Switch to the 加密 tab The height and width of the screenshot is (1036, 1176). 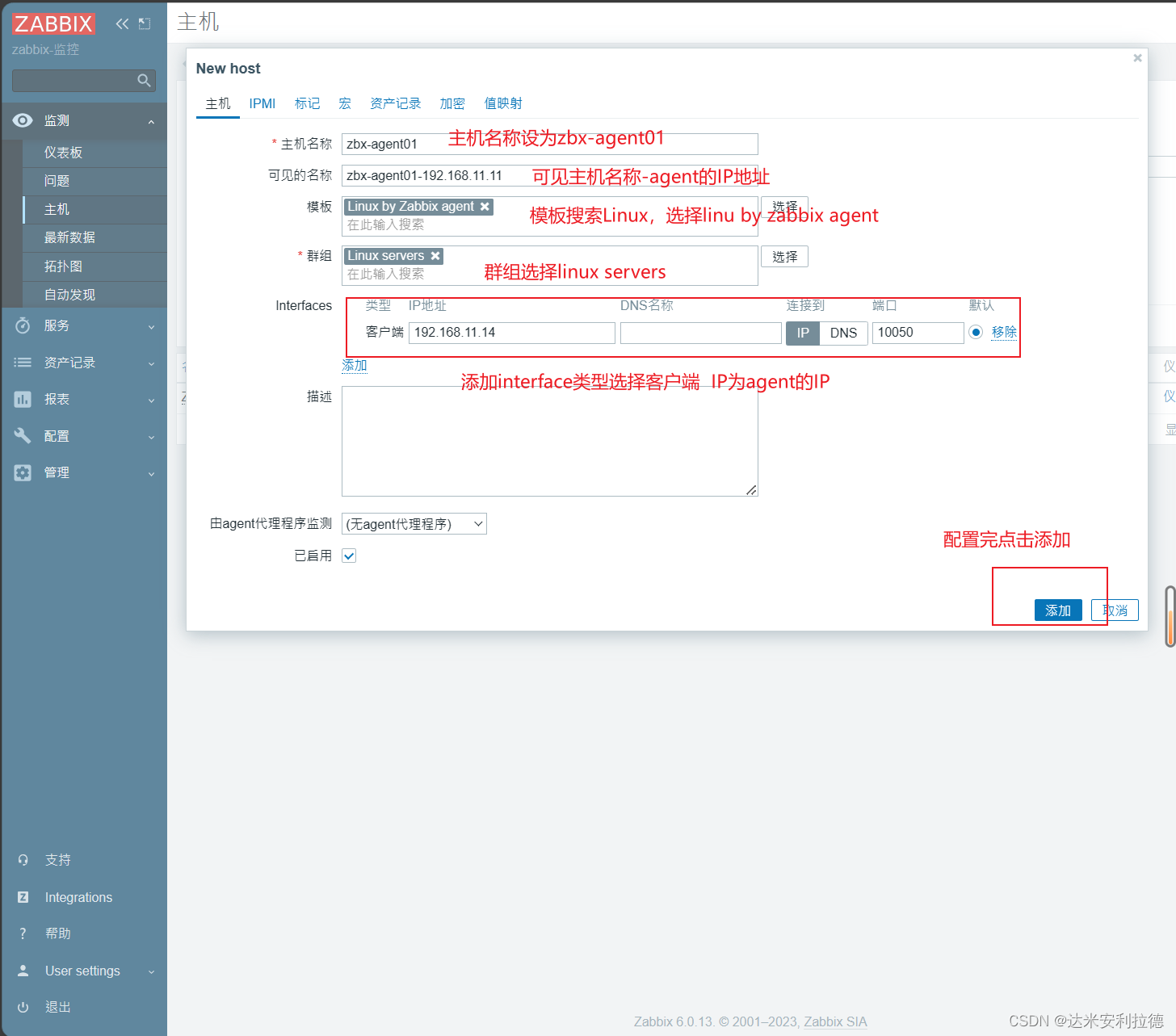[x=452, y=103]
